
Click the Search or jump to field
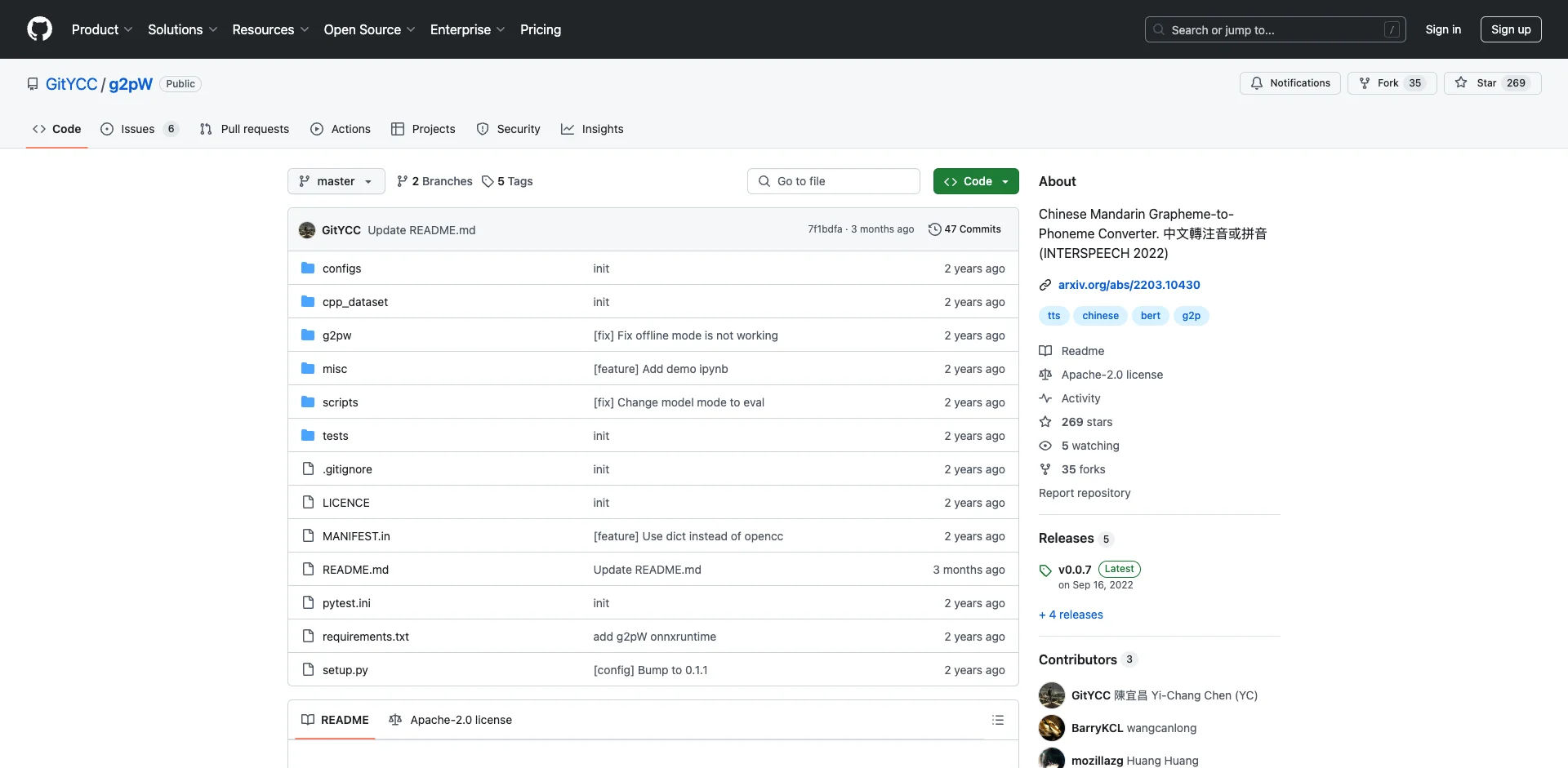point(1276,29)
